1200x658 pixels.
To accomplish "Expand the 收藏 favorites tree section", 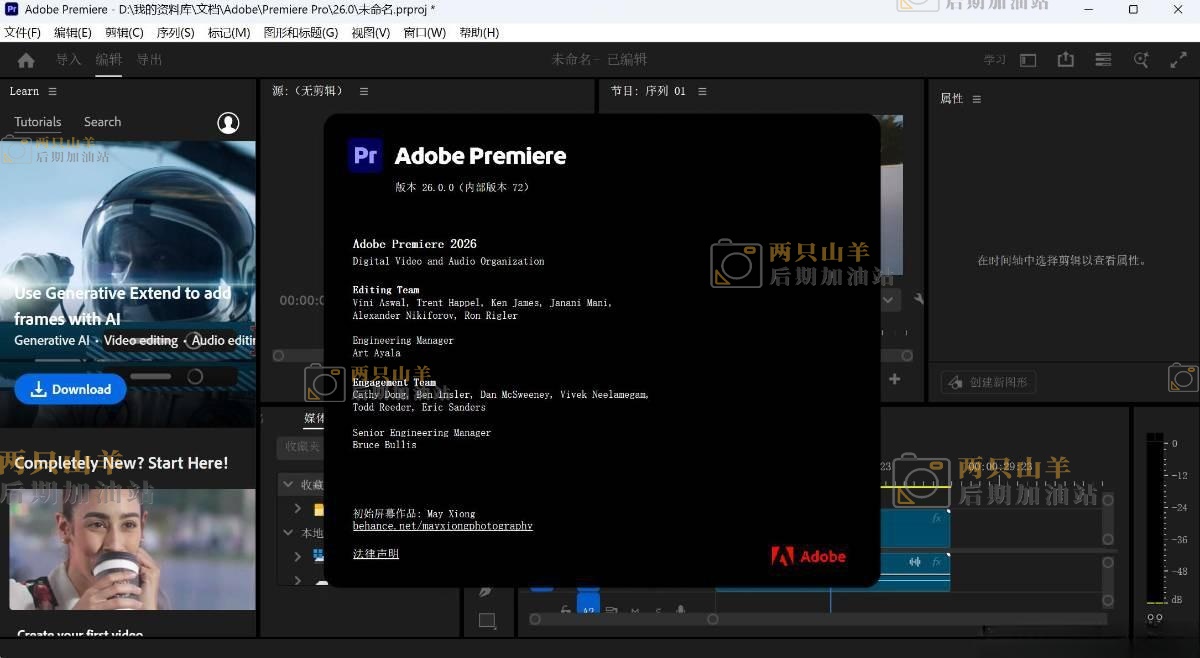I will coord(288,484).
